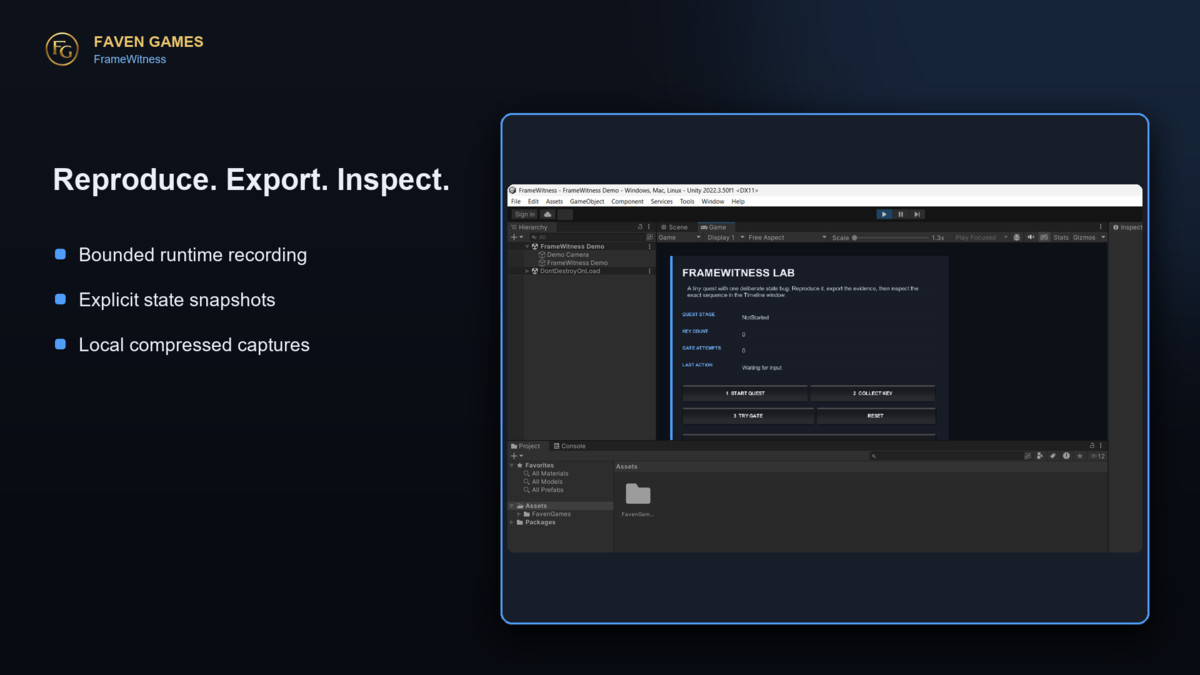Select All Models saved search

coord(543,482)
